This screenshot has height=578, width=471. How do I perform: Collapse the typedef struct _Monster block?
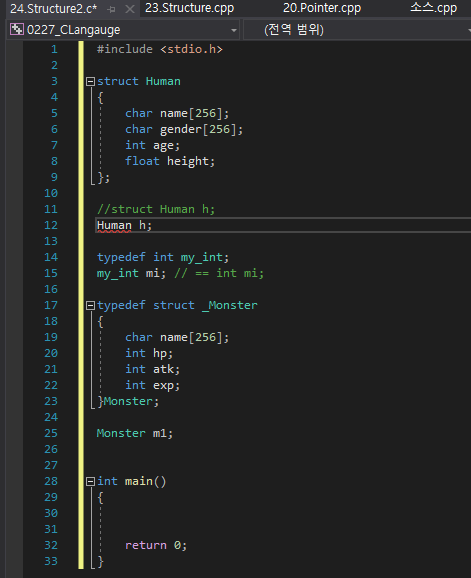point(90,306)
